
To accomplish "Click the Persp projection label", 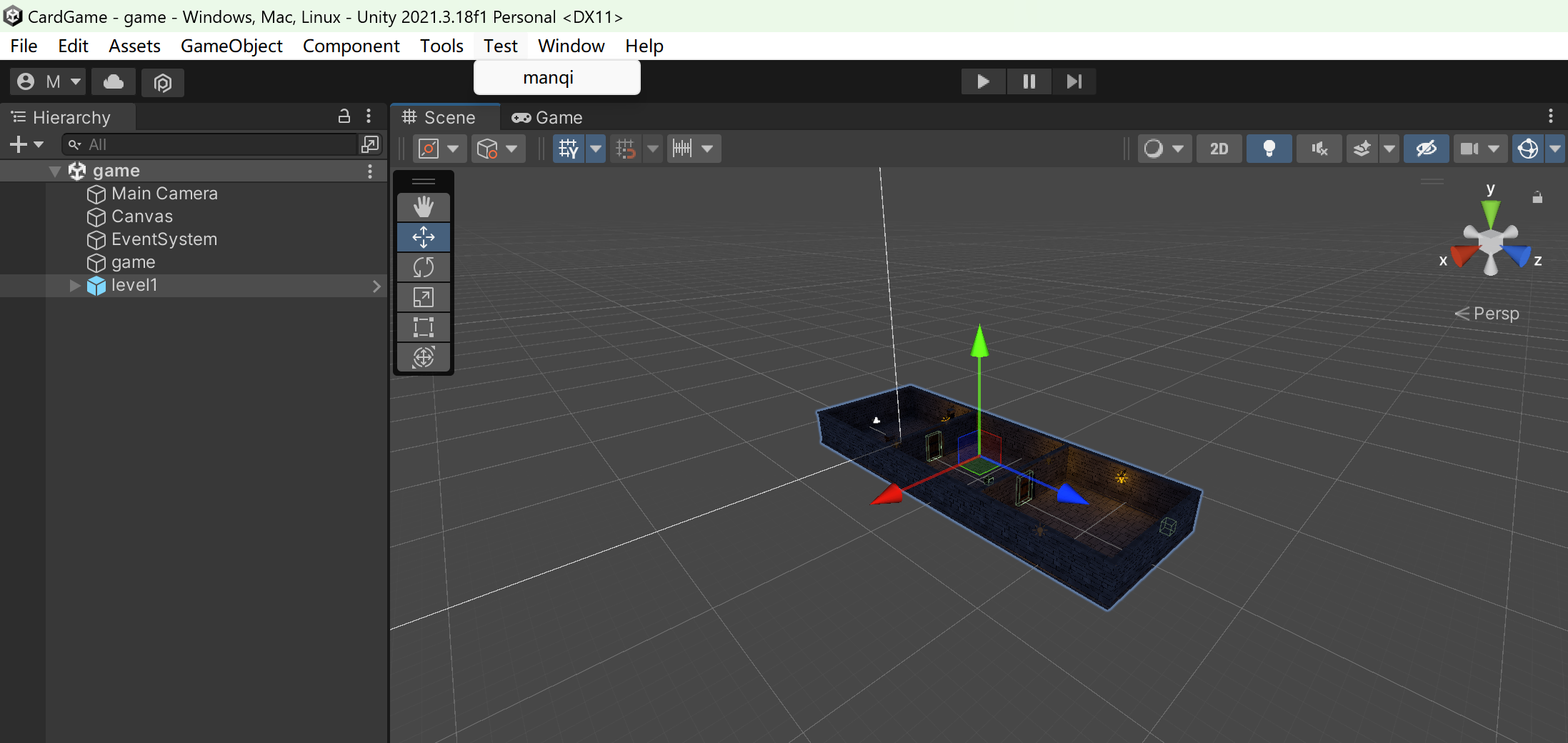I will tap(1487, 313).
